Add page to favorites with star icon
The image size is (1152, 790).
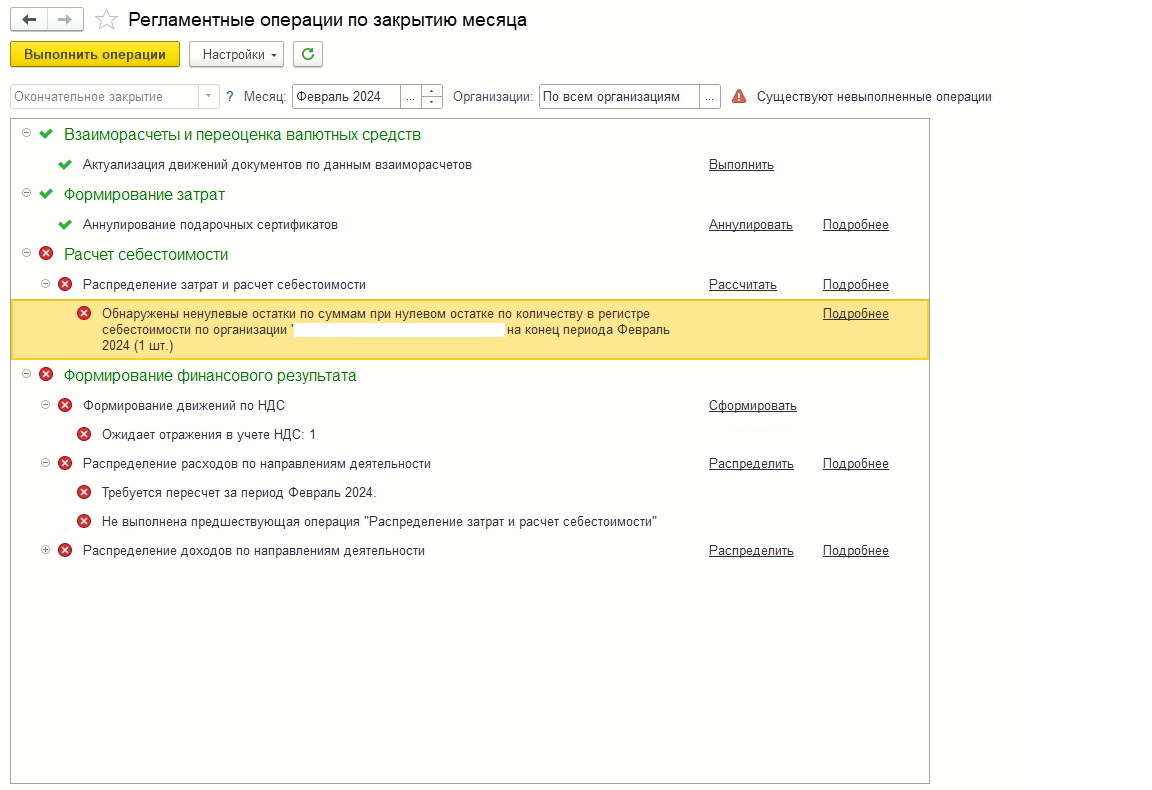pyautogui.click(x=106, y=21)
